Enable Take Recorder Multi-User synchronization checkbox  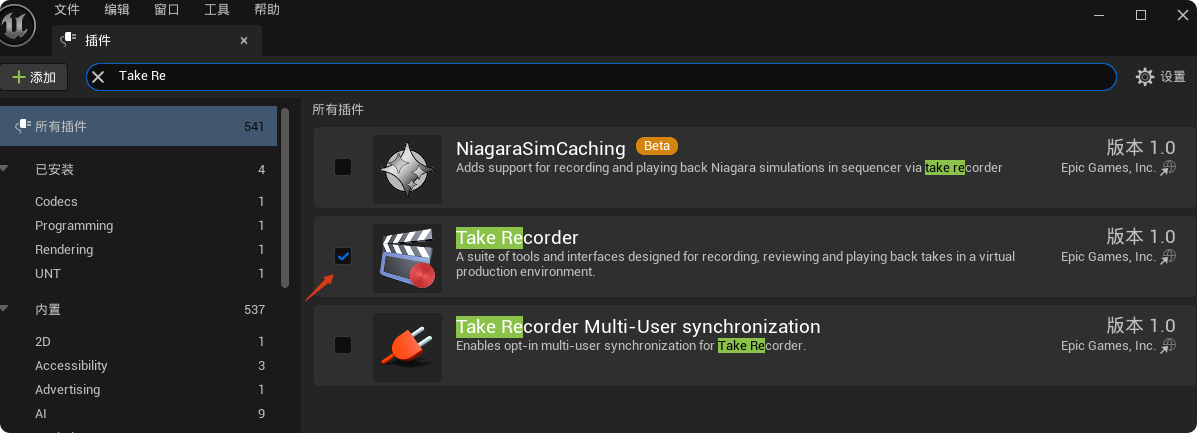(x=343, y=345)
